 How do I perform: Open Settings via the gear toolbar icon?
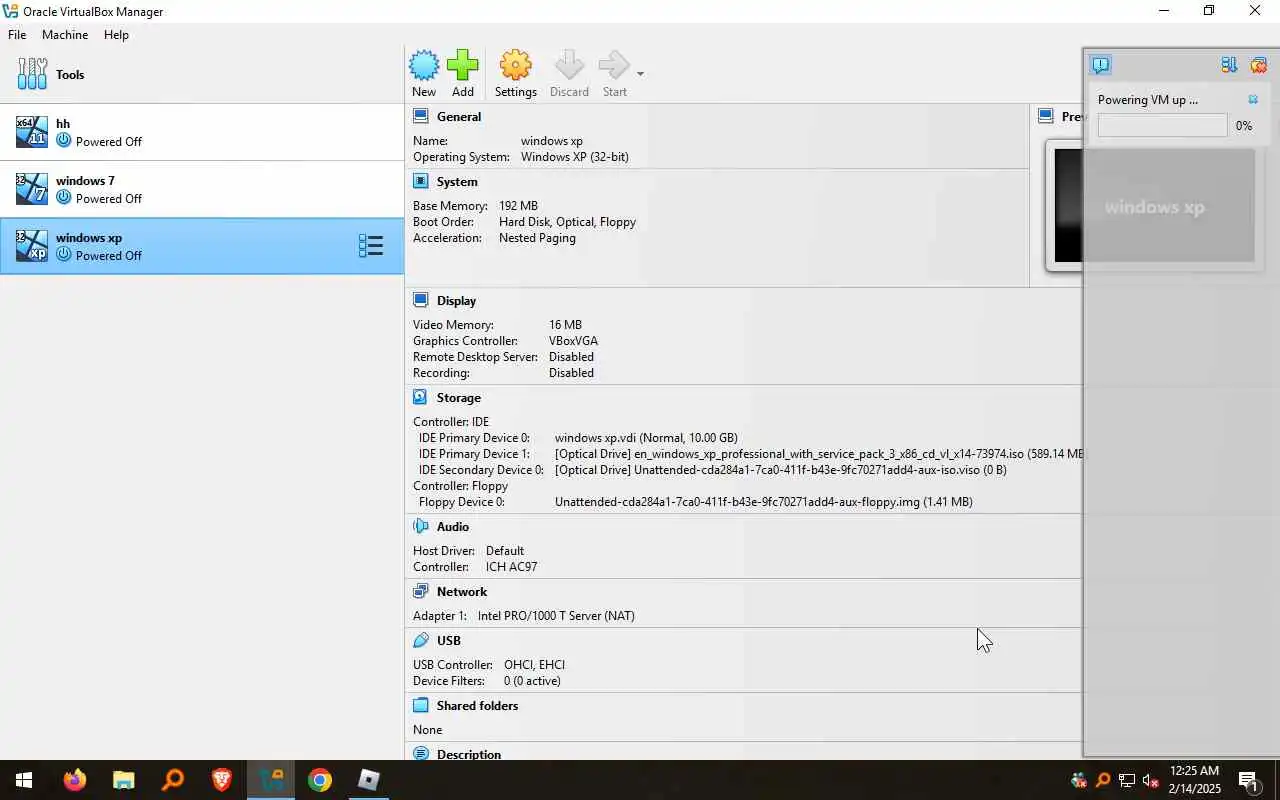515,74
